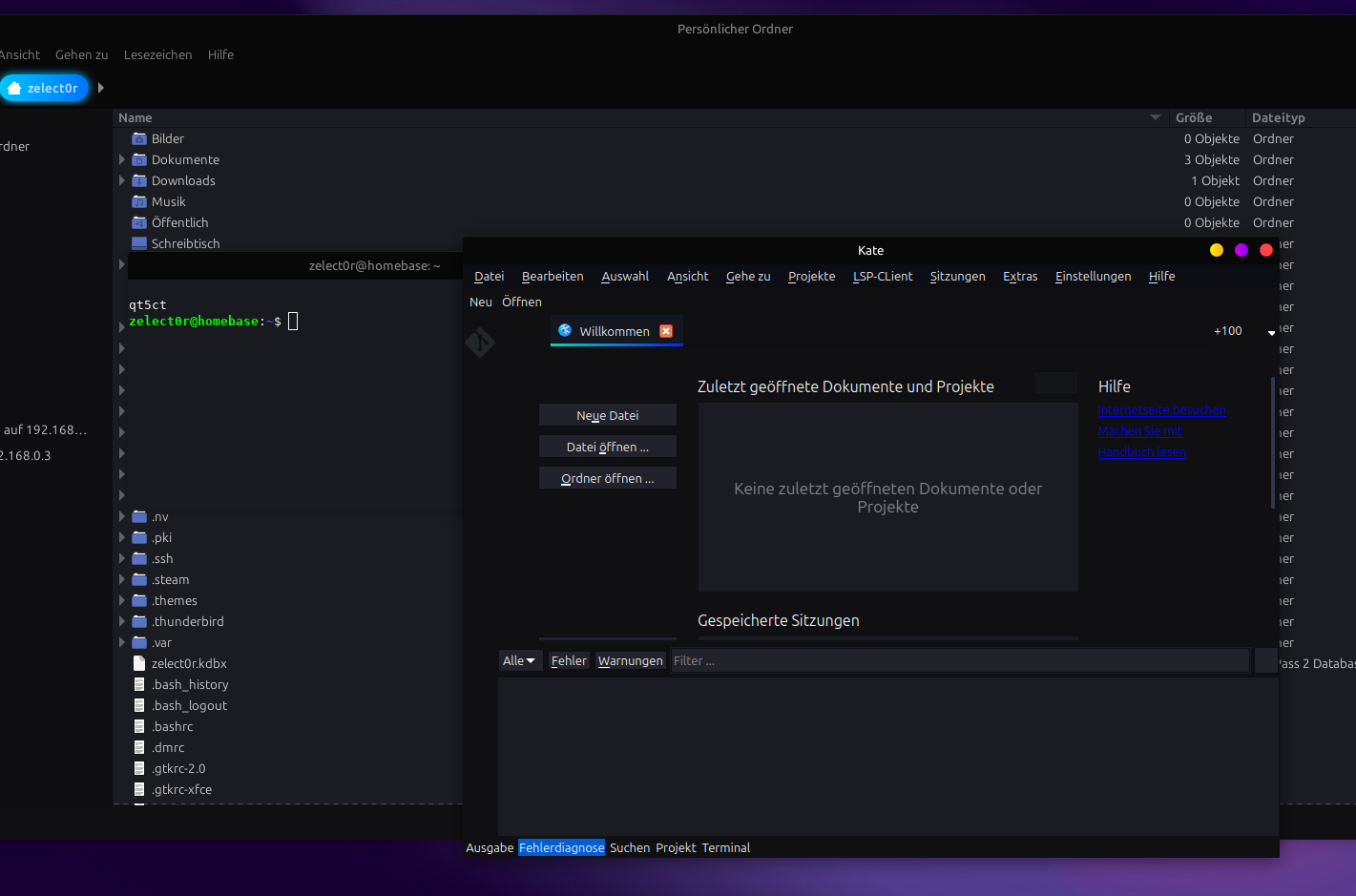This screenshot has height=896, width=1356.
Task: Click the .bash_history file icon
Action: click(139, 684)
